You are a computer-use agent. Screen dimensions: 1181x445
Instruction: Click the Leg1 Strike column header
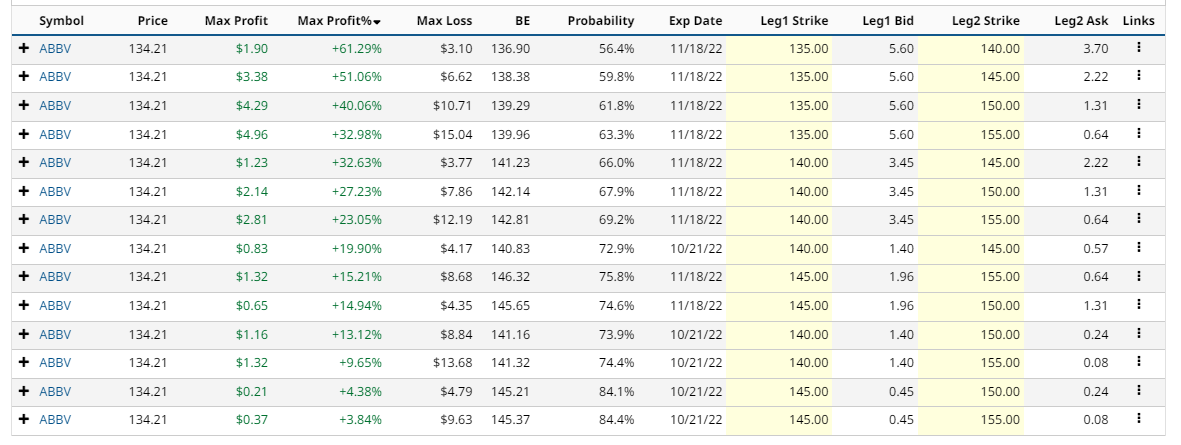coord(793,20)
